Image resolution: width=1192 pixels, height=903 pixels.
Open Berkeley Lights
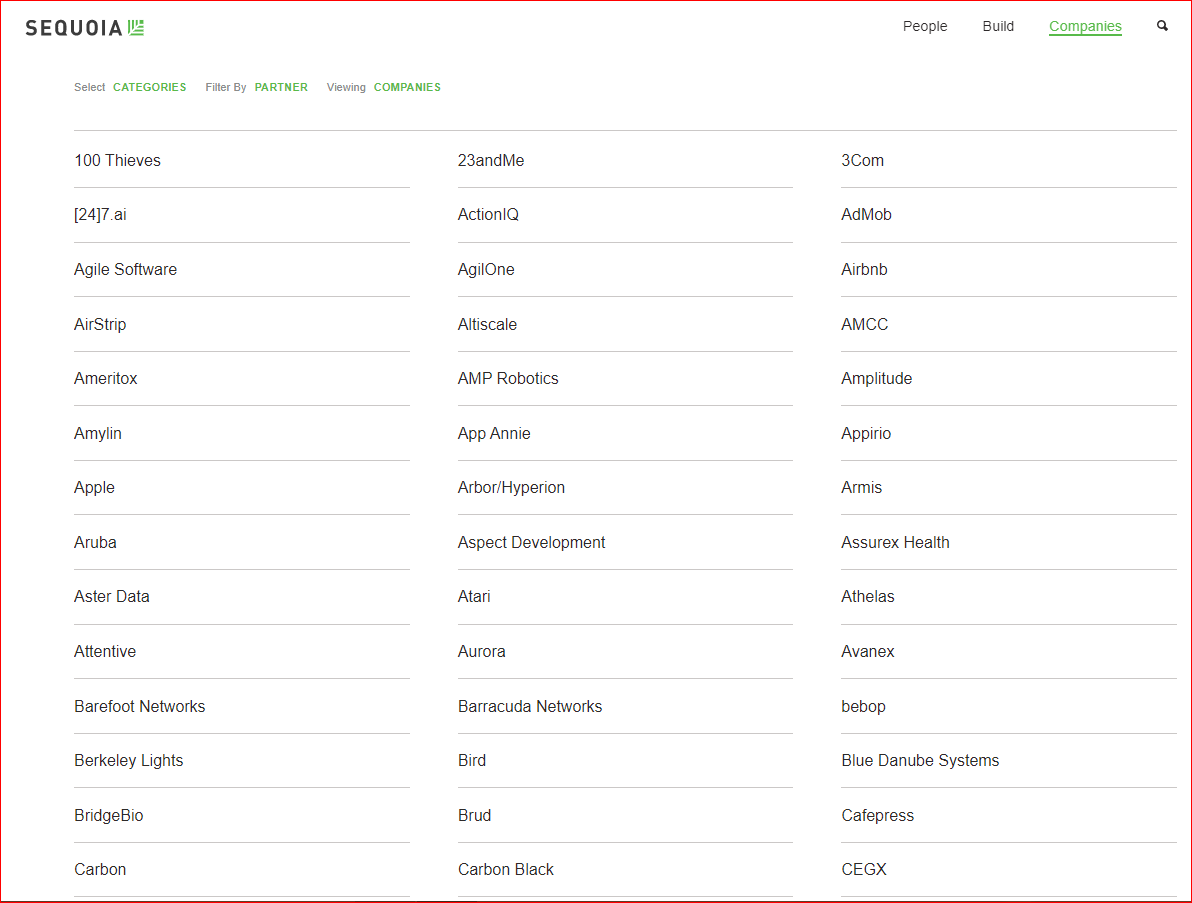point(128,760)
